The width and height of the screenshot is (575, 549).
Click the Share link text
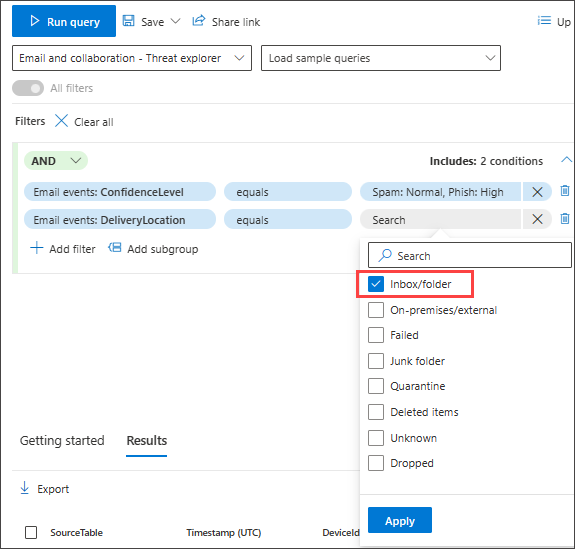(236, 22)
